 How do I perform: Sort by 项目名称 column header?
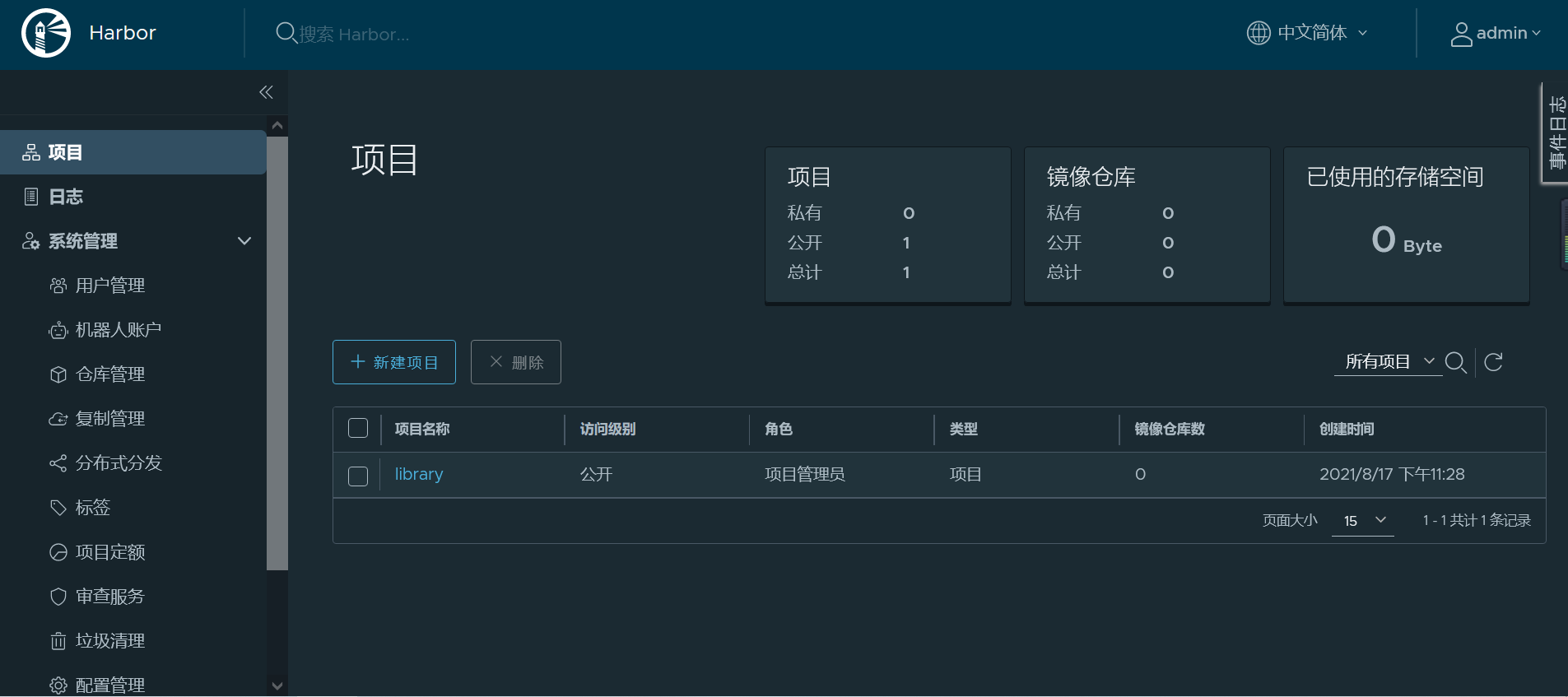(422, 429)
